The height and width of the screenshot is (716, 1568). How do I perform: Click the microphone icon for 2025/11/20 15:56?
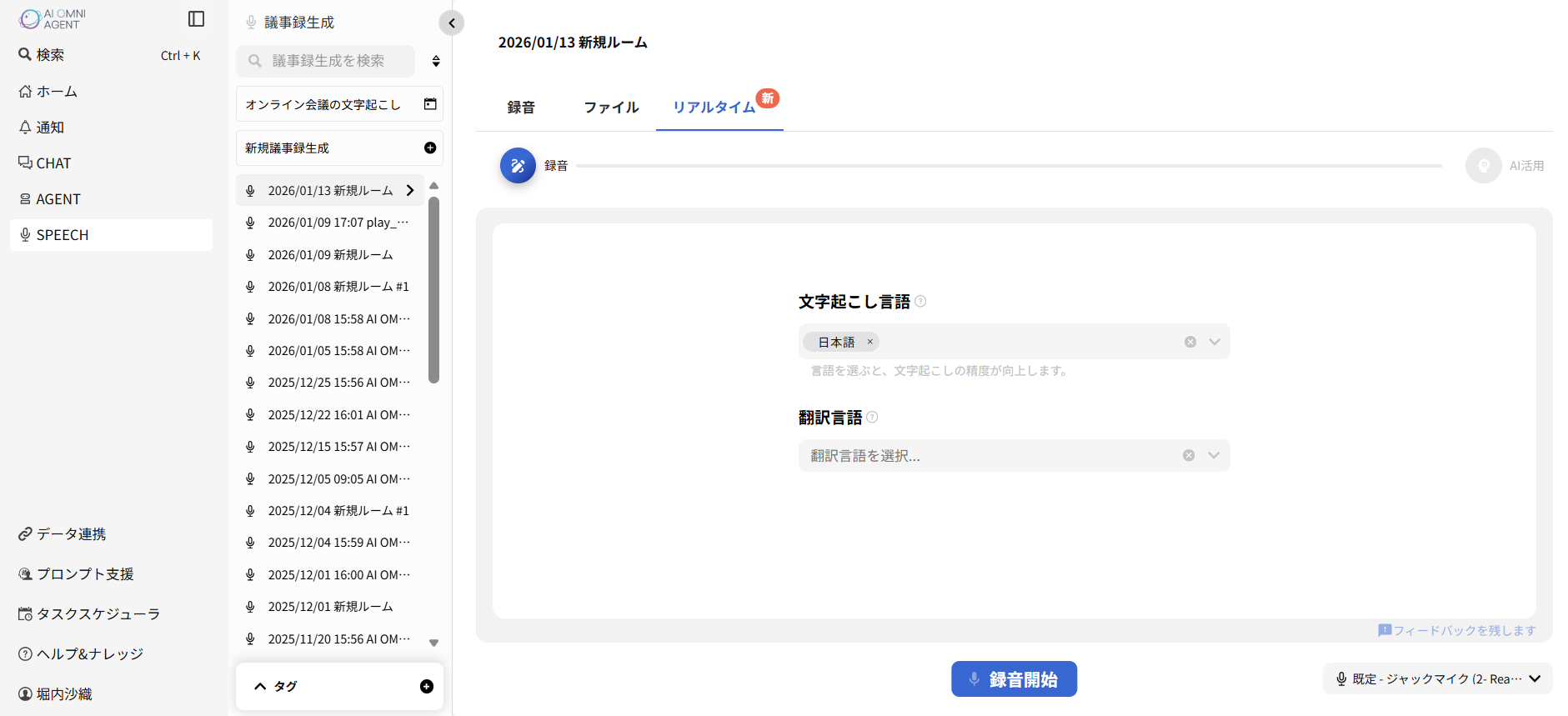point(250,638)
